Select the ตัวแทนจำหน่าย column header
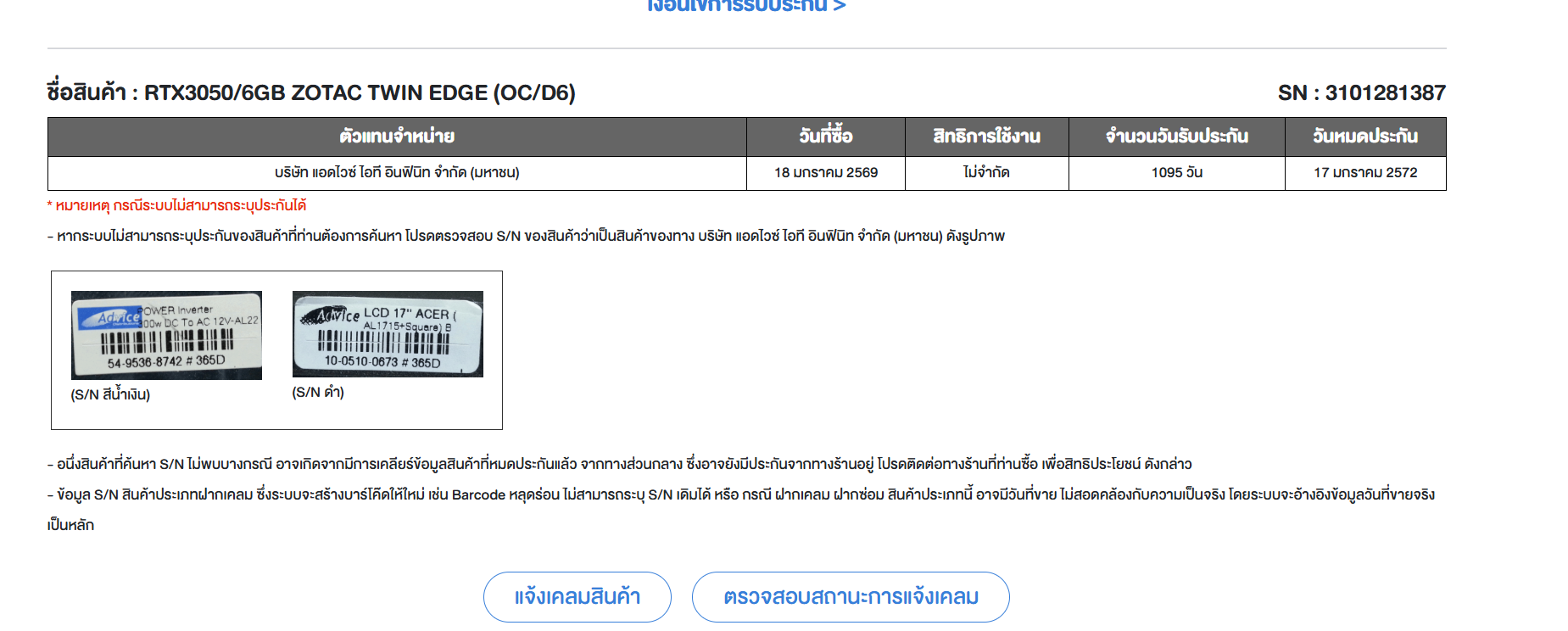The width and height of the screenshot is (1568, 631). (397, 137)
